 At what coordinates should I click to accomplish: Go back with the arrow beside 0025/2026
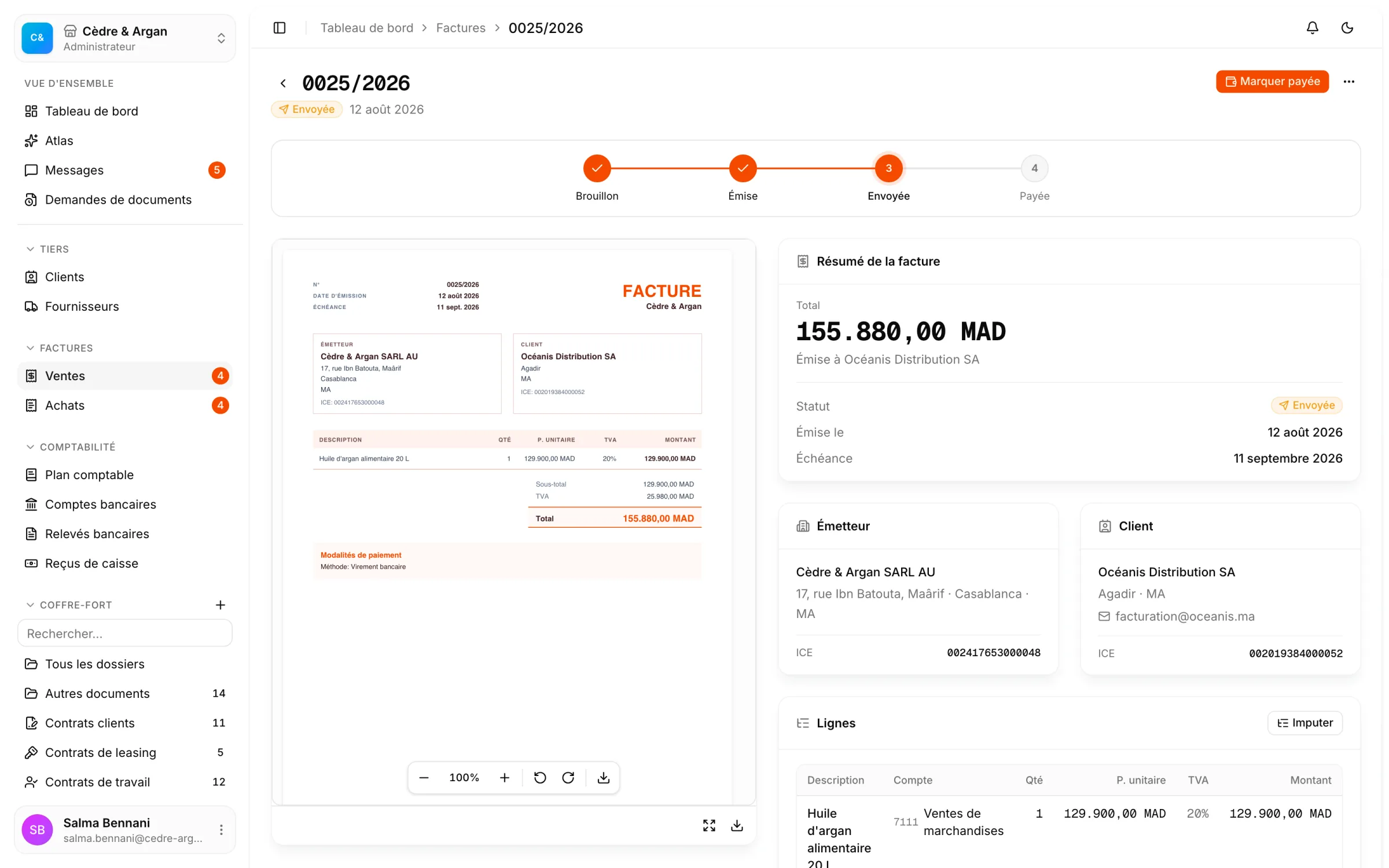(x=283, y=83)
